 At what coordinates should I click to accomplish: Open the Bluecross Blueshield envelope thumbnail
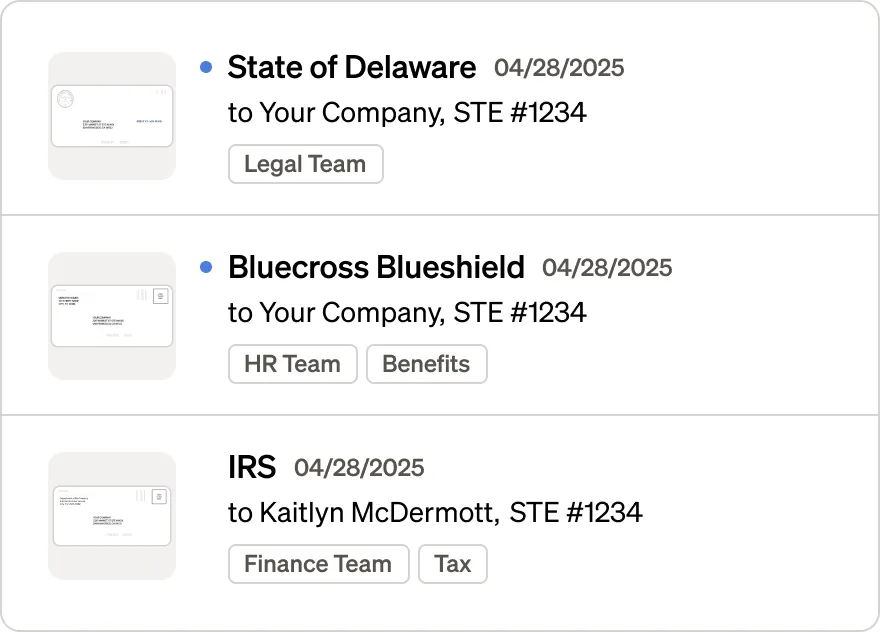[x=111, y=316]
